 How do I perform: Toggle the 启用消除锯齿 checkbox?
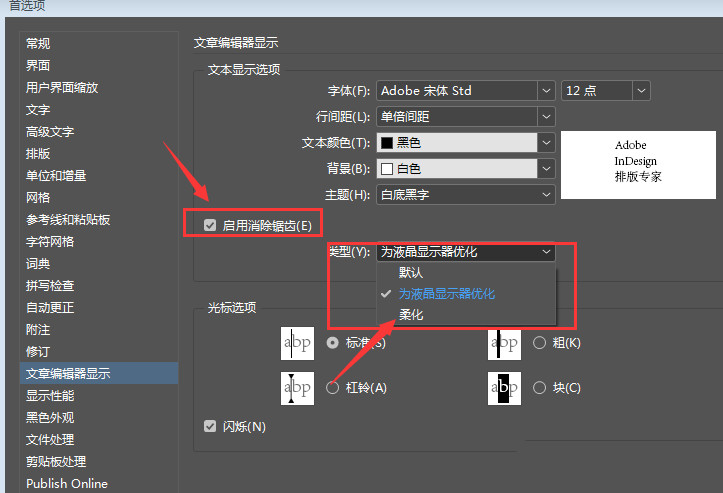(210, 225)
